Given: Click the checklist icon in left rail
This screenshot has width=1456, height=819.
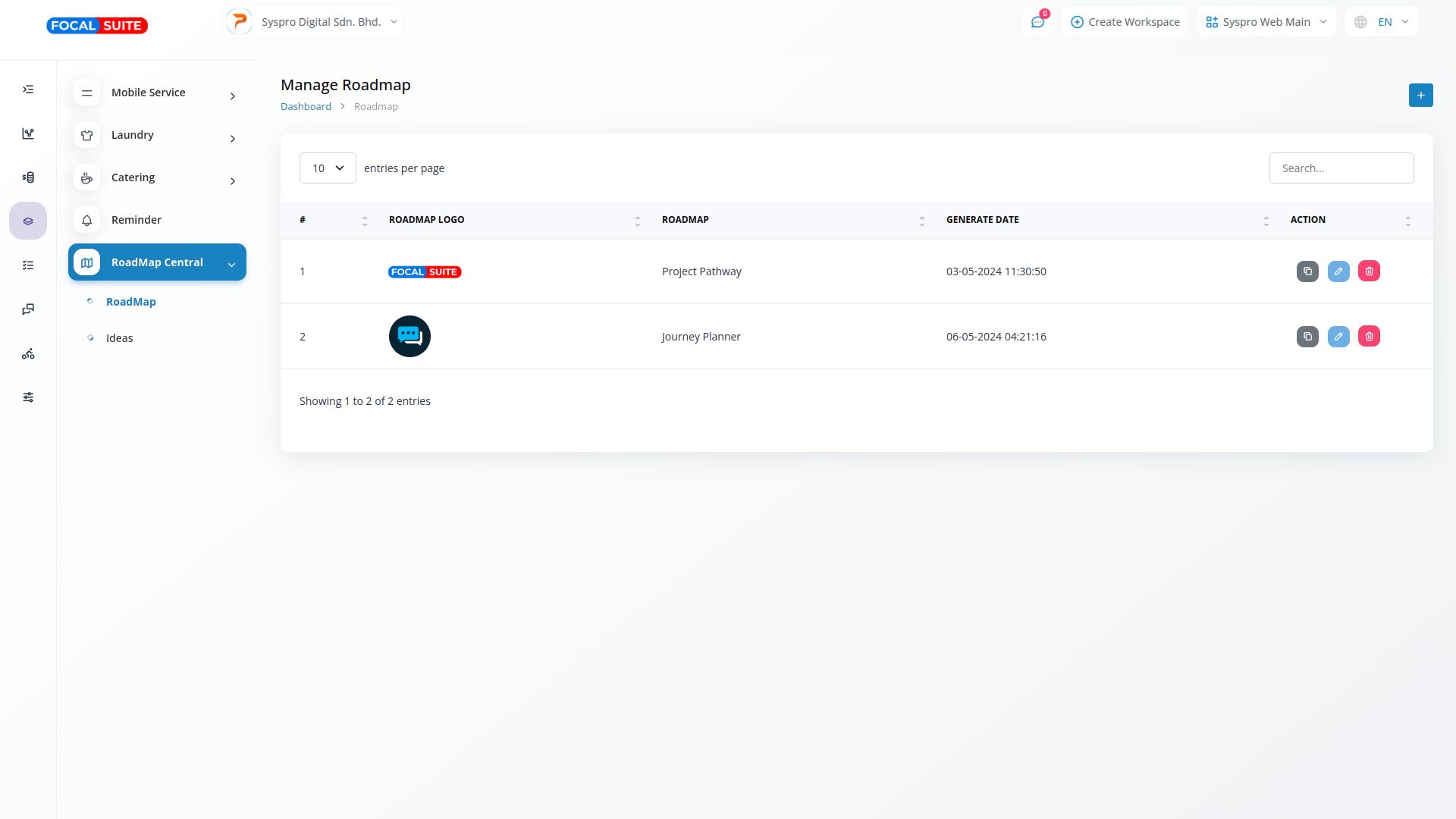Looking at the screenshot, I should (28, 265).
